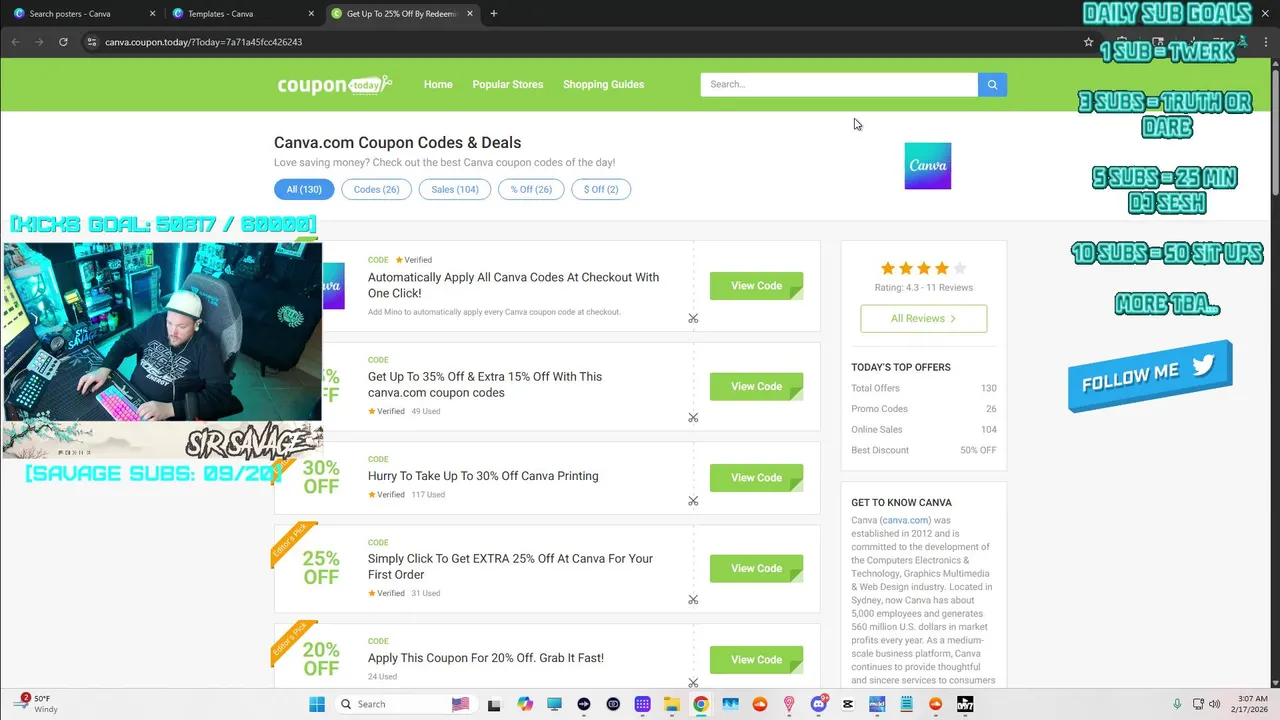Open CapCut from the taskbar

pos(848,704)
